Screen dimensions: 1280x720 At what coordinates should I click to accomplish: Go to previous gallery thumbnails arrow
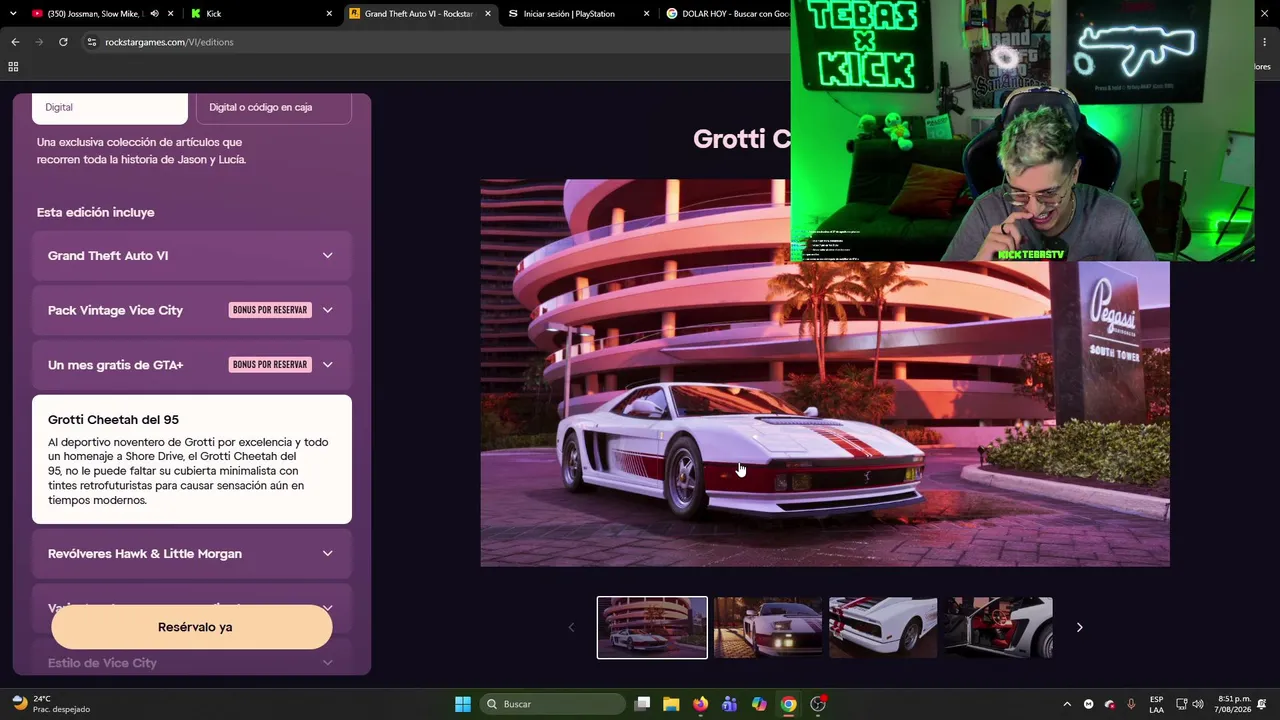tap(571, 628)
